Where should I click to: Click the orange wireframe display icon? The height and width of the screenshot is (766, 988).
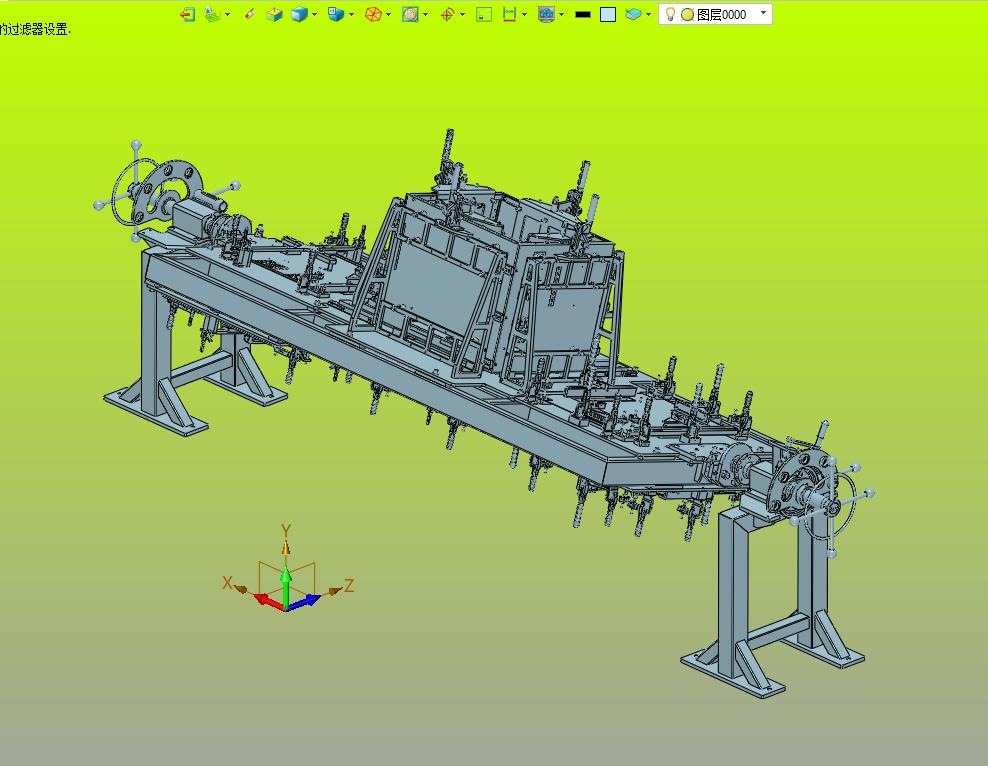coord(372,14)
